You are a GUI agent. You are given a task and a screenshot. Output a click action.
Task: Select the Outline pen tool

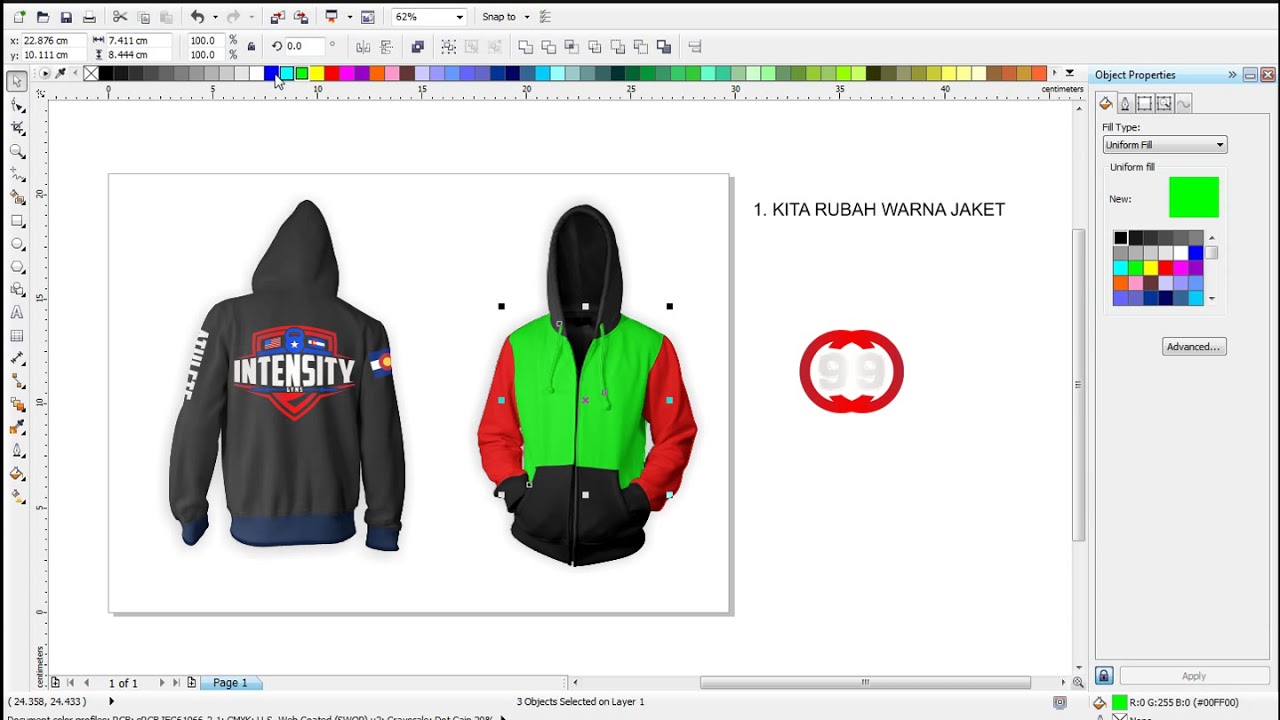coord(17,451)
